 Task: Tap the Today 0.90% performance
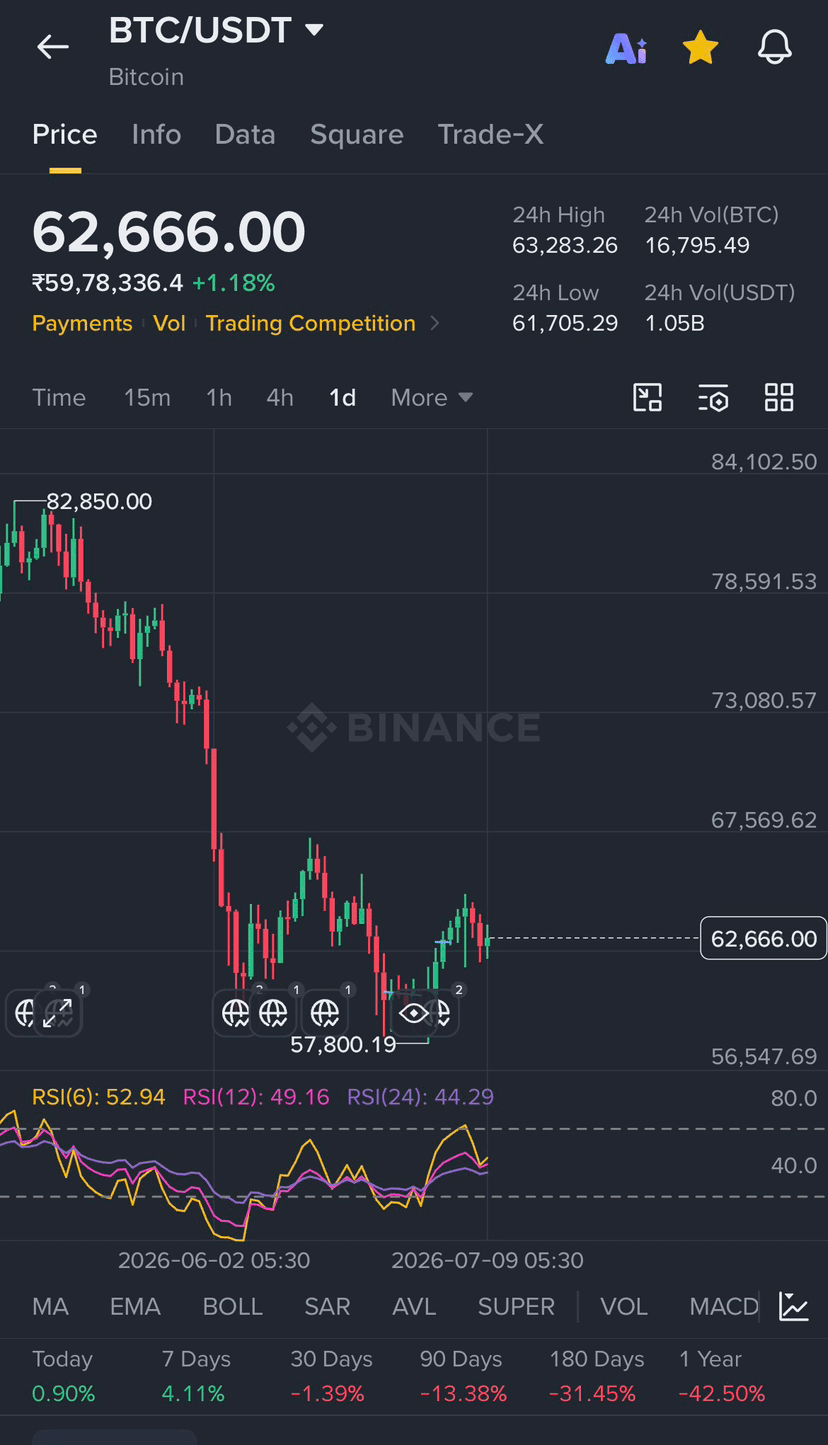pyautogui.click(x=64, y=1376)
